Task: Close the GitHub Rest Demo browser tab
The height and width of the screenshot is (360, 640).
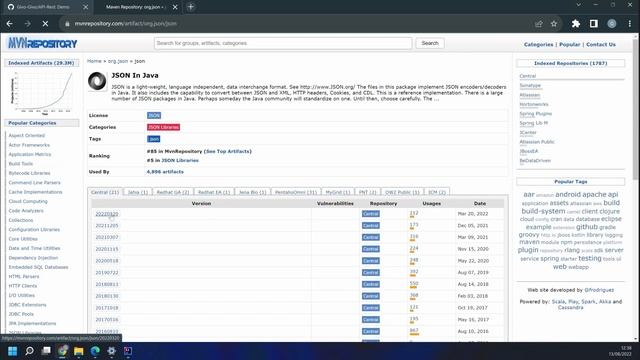Action: [85, 7]
